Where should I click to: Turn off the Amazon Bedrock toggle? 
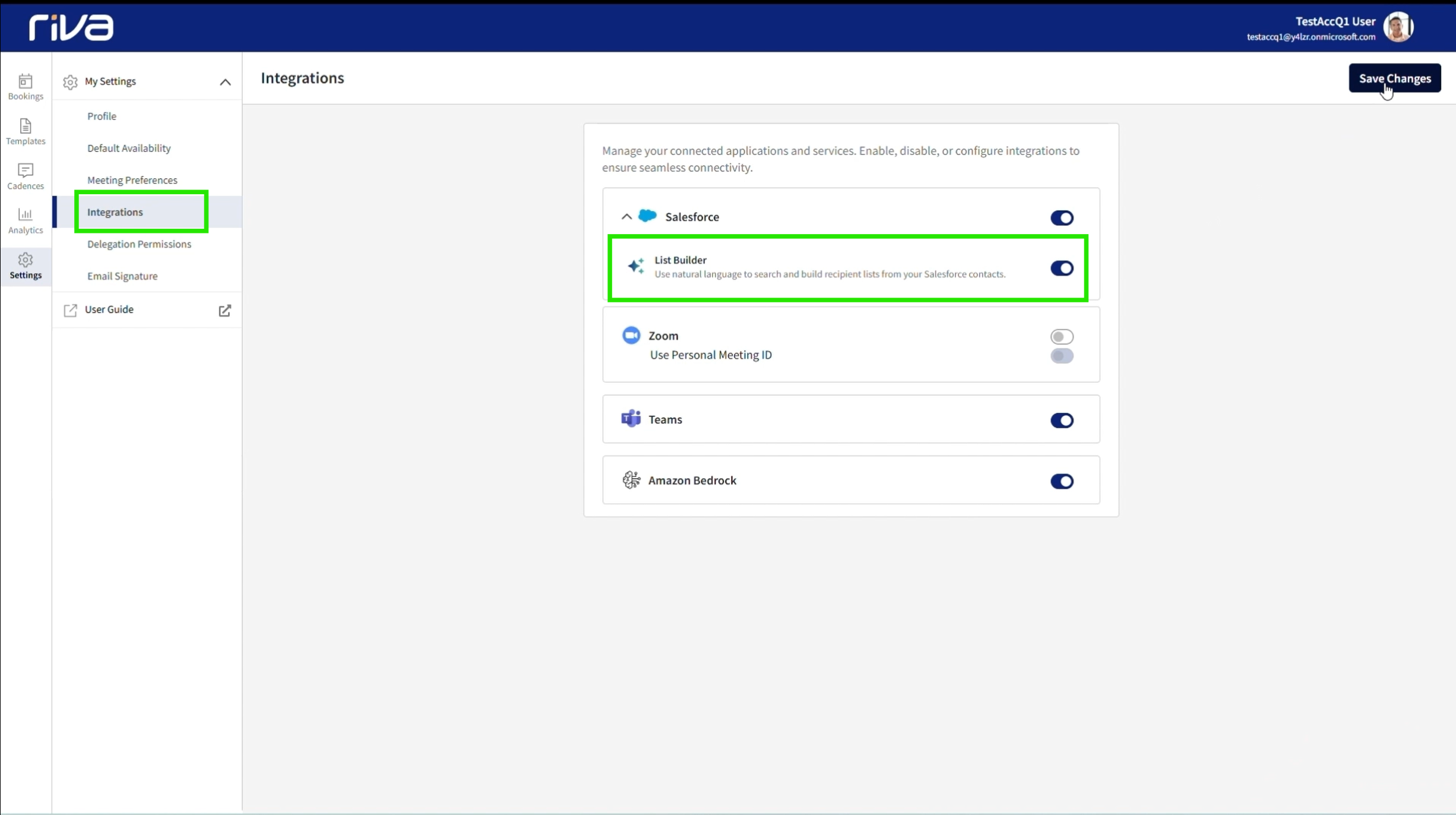(x=1062, y=481)
